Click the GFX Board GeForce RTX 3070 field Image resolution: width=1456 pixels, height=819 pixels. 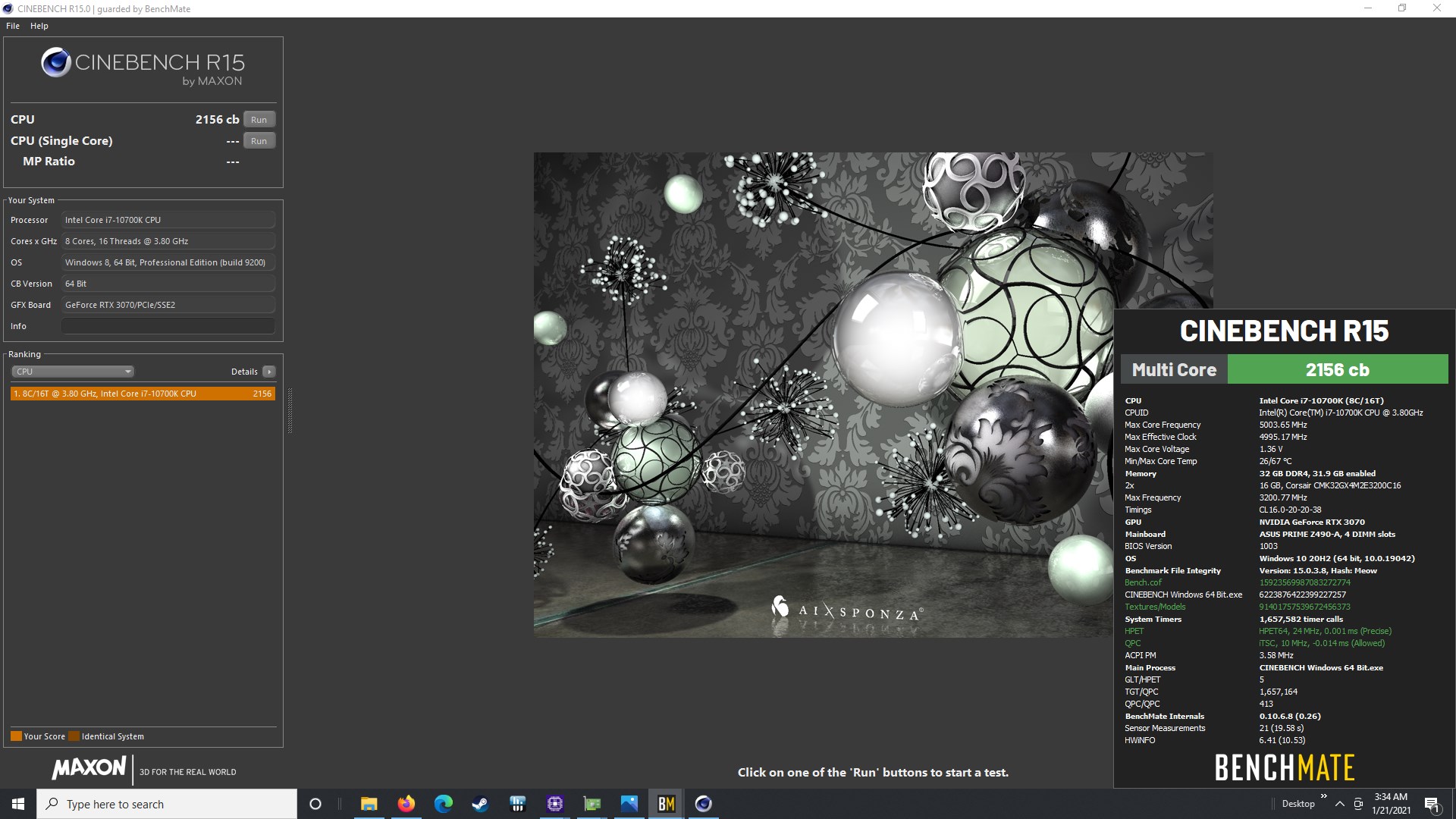168,305
